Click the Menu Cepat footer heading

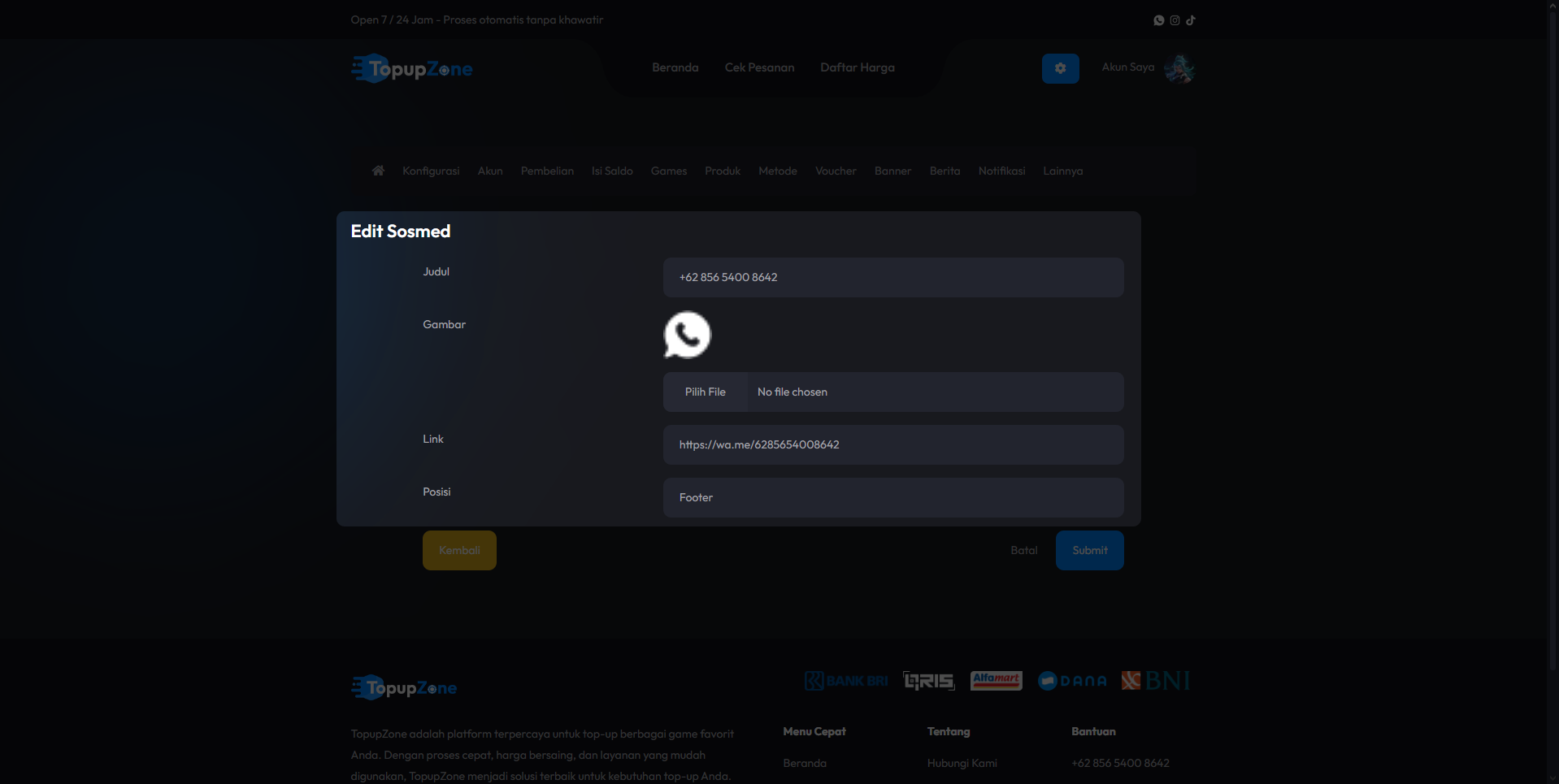814,731
